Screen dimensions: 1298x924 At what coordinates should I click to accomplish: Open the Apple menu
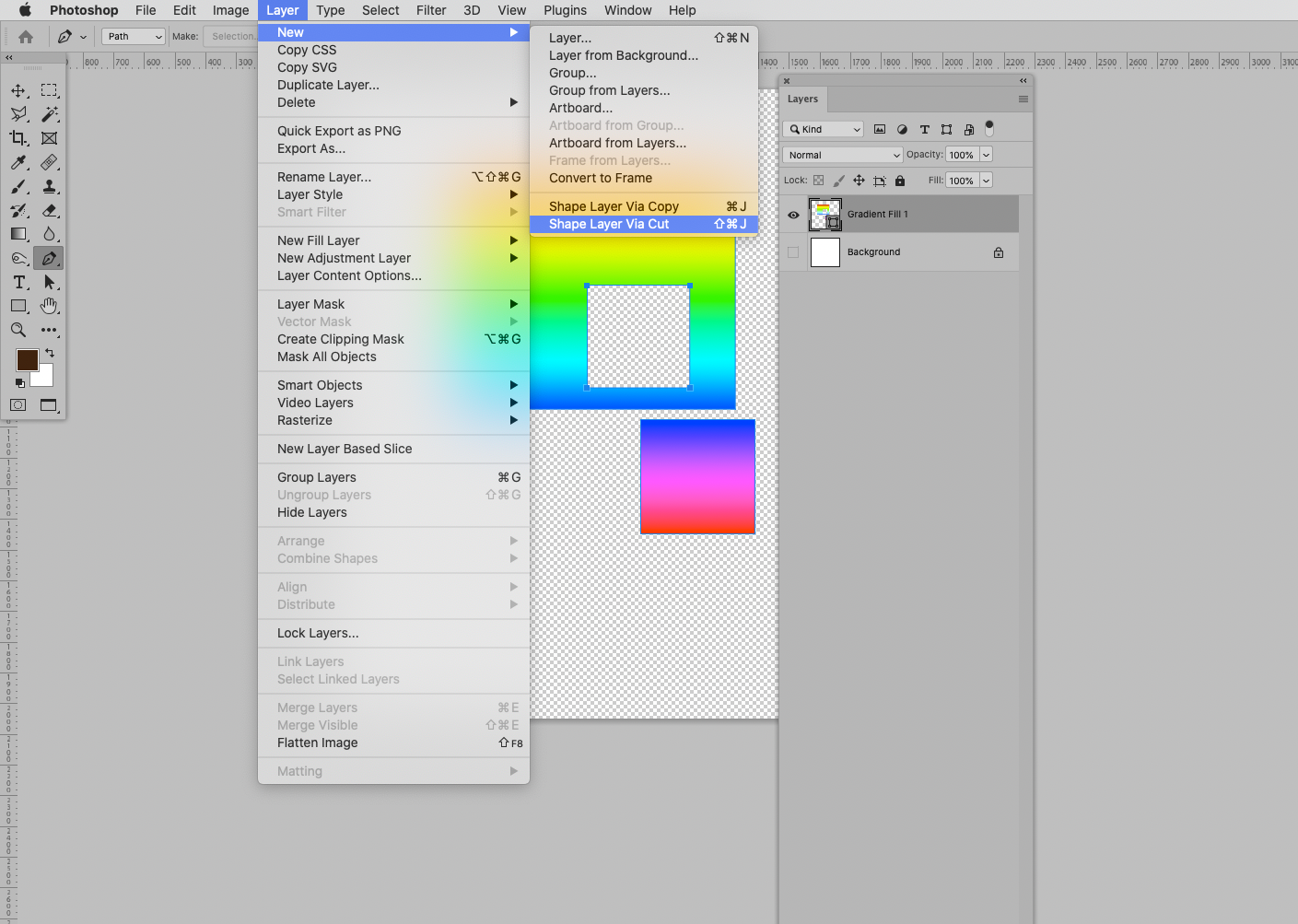pos(25,10)
